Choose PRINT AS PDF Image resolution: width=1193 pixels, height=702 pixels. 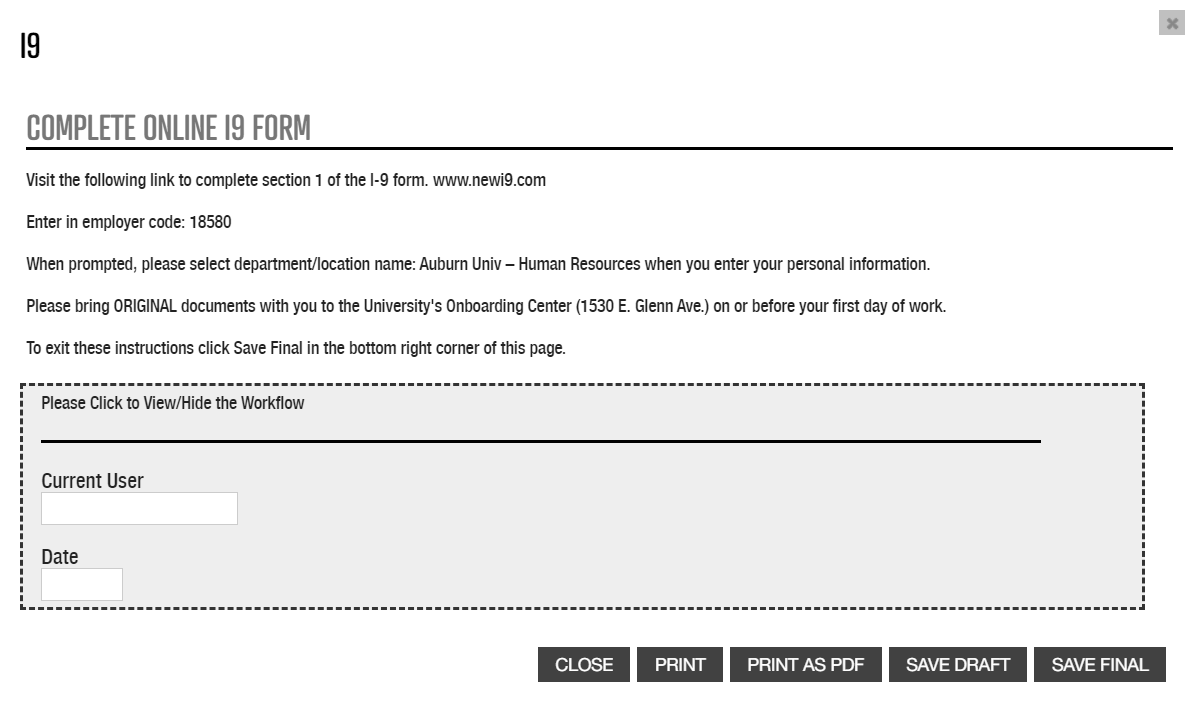[x=805, y=665]
